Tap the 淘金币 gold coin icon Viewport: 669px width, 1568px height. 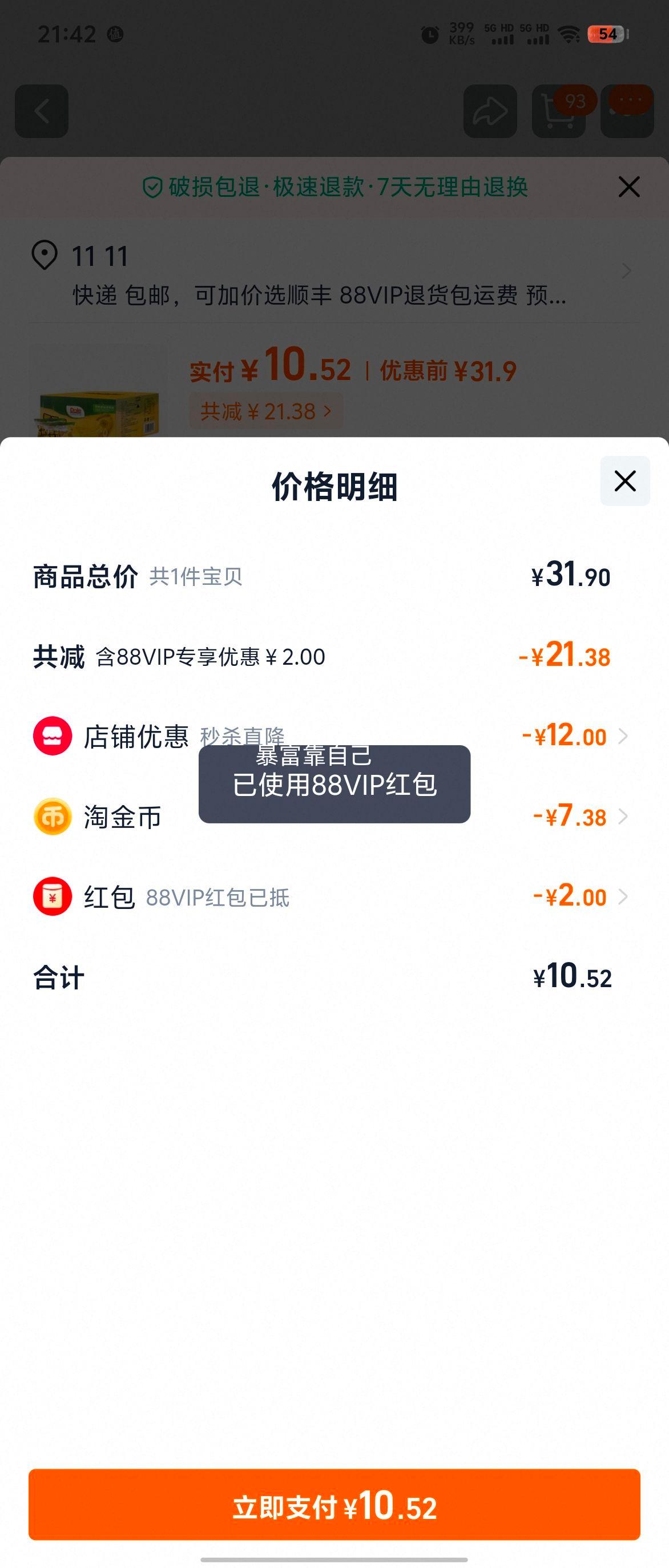pyautogui.click(x=53, y=817)
